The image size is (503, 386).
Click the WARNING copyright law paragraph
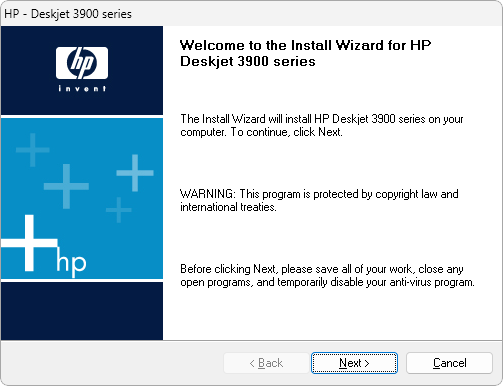(319, 200)
